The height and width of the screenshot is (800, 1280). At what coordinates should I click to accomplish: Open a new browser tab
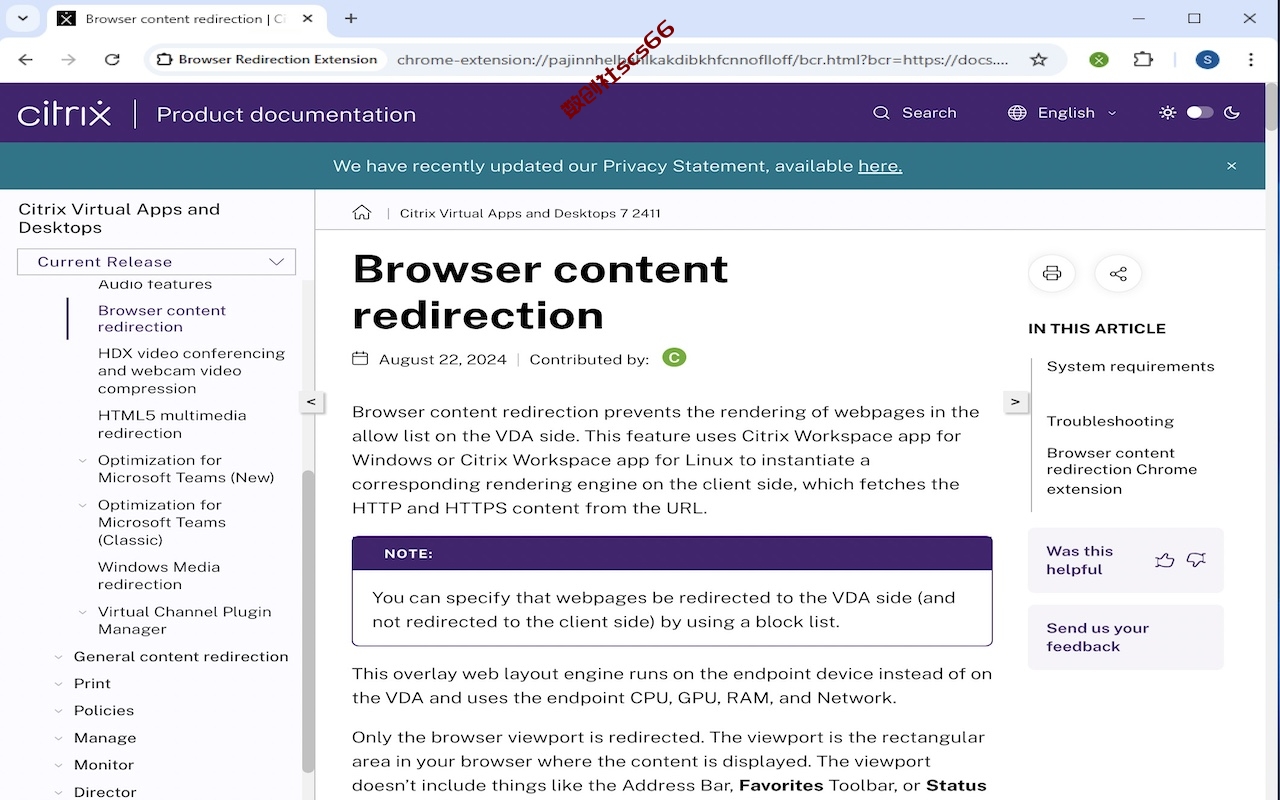[x=351, y=18]
